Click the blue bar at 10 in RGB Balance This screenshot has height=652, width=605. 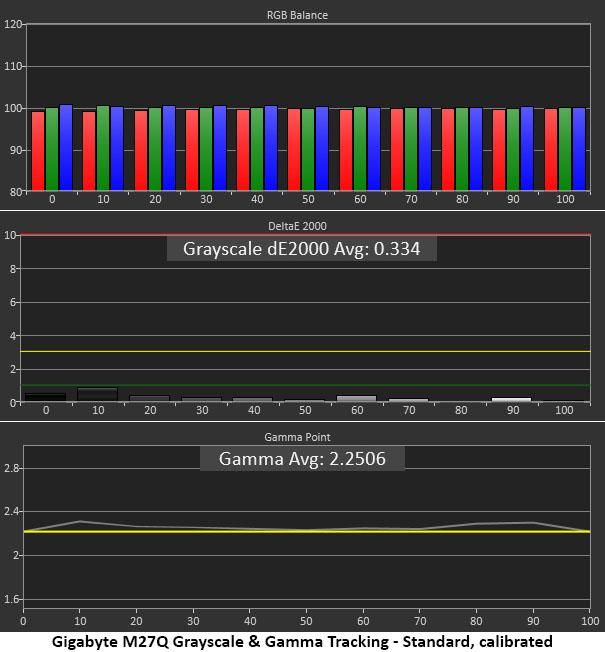(117, 149)
